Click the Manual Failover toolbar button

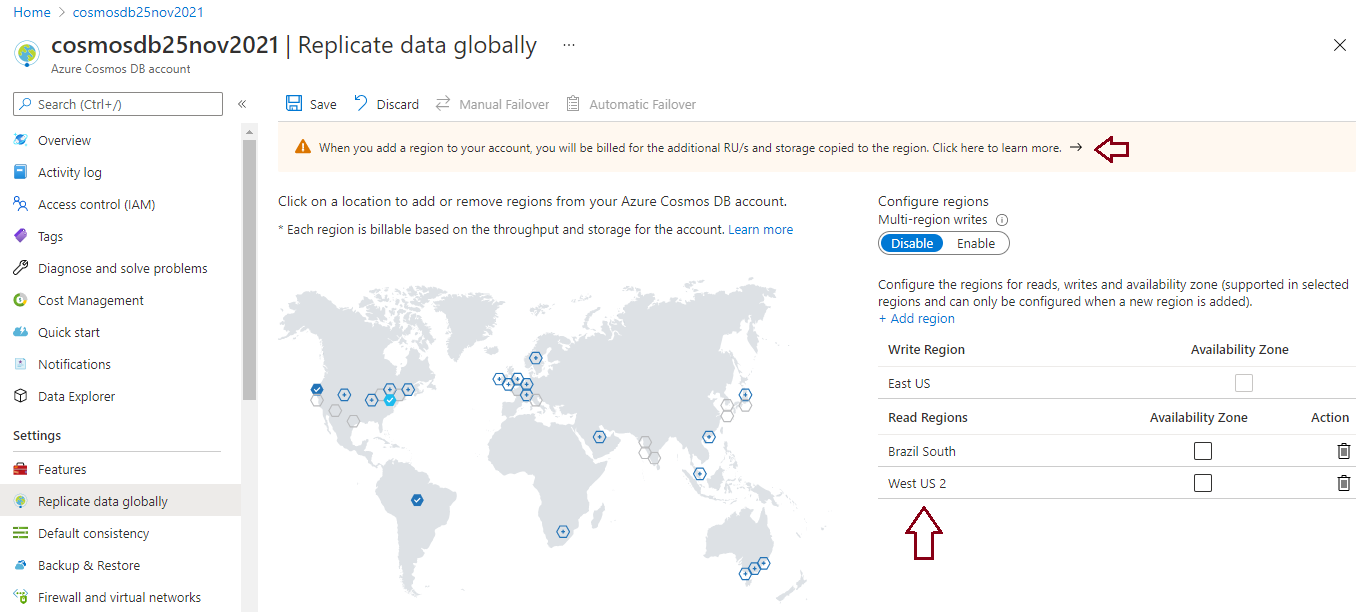tap(492, 104)
